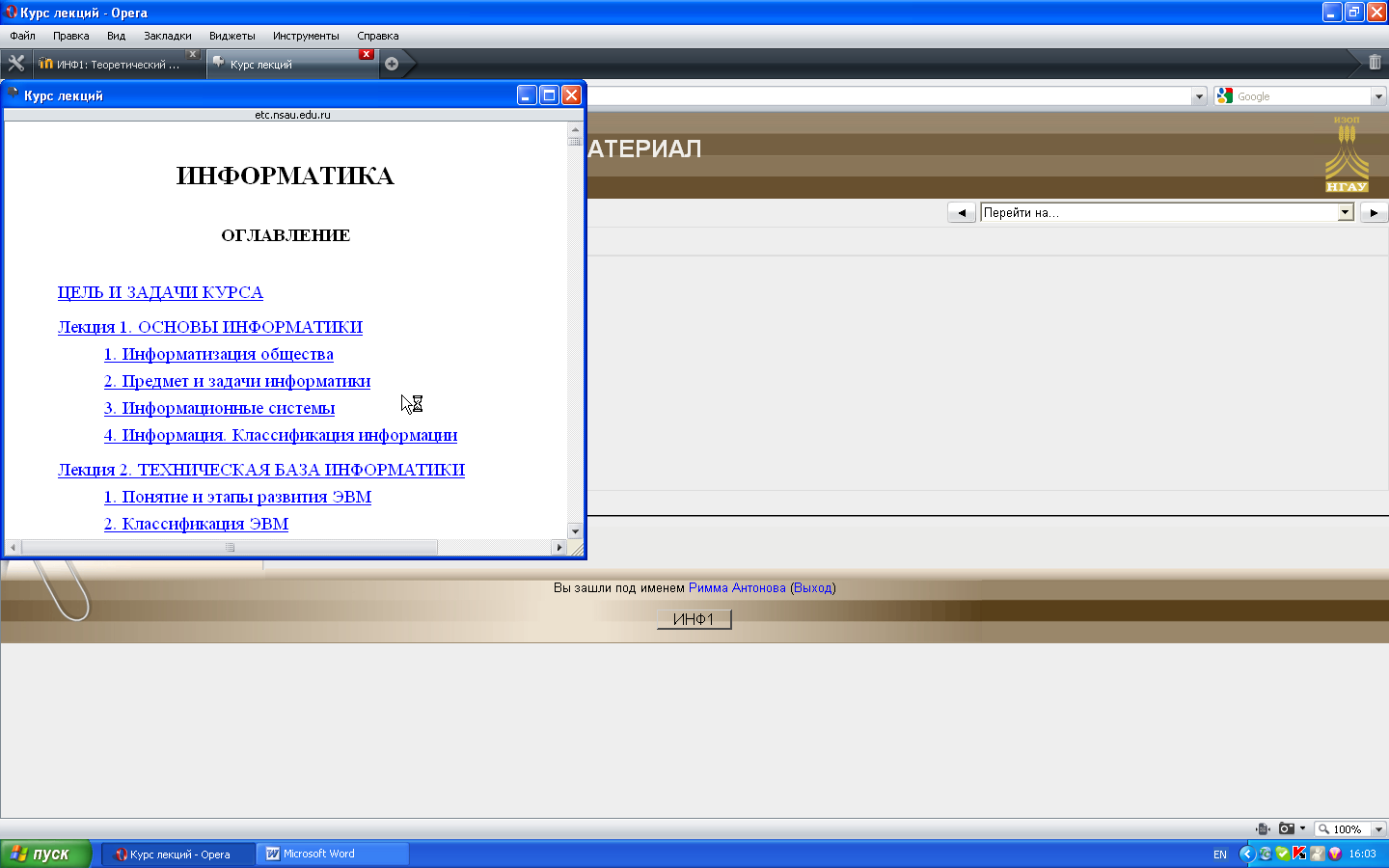The height and width of the screenshot is (868, 1389).
Task: Open the Opera panels wrench icon
Action: click(15, 64)
